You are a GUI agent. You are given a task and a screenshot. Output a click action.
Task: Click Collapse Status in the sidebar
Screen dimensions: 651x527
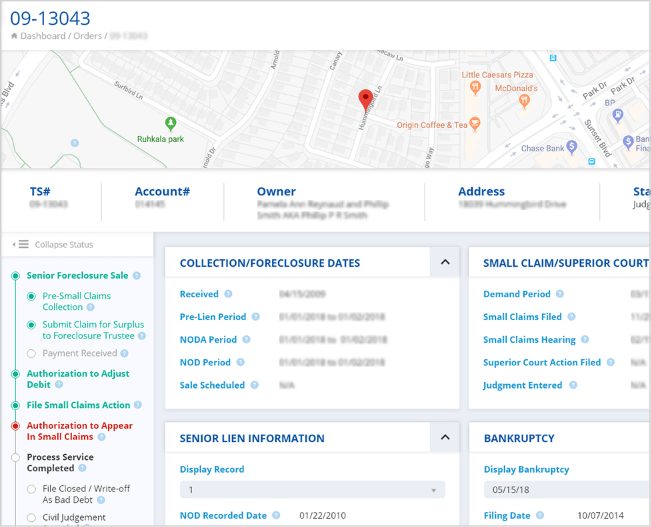[55, 245]
